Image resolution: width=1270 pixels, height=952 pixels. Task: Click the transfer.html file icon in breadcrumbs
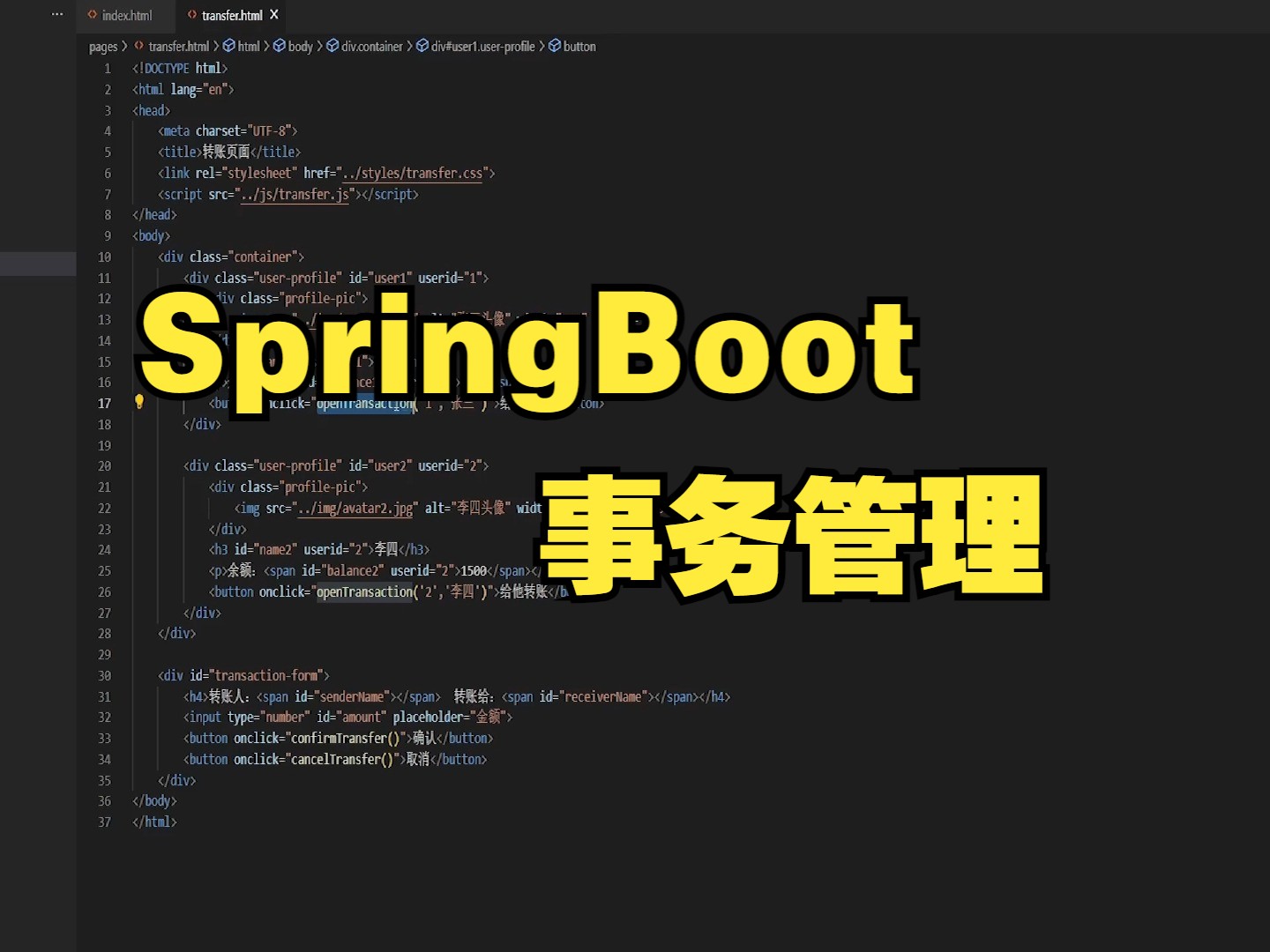tap(139, 46)
